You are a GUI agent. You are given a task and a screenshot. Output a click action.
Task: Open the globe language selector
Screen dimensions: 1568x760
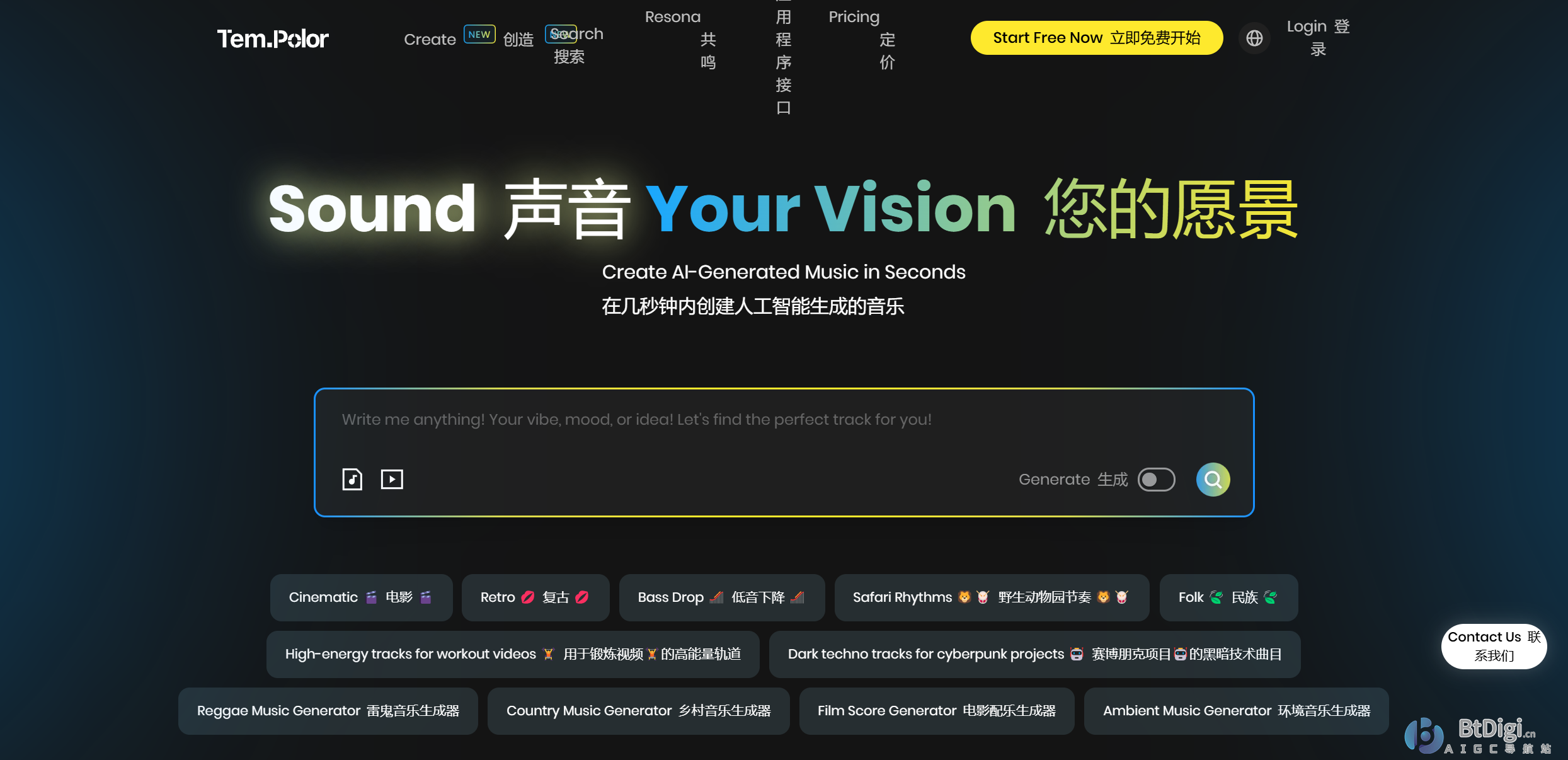coord(1254,38)
